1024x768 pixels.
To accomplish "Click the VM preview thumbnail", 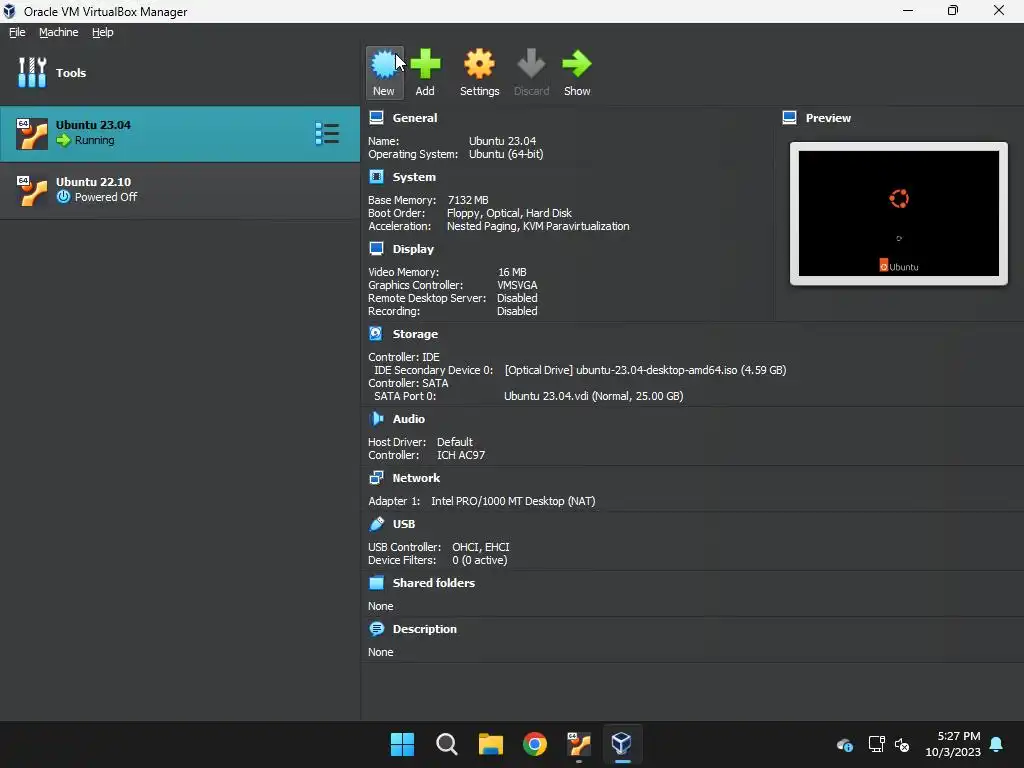I will tap(899, 214).
